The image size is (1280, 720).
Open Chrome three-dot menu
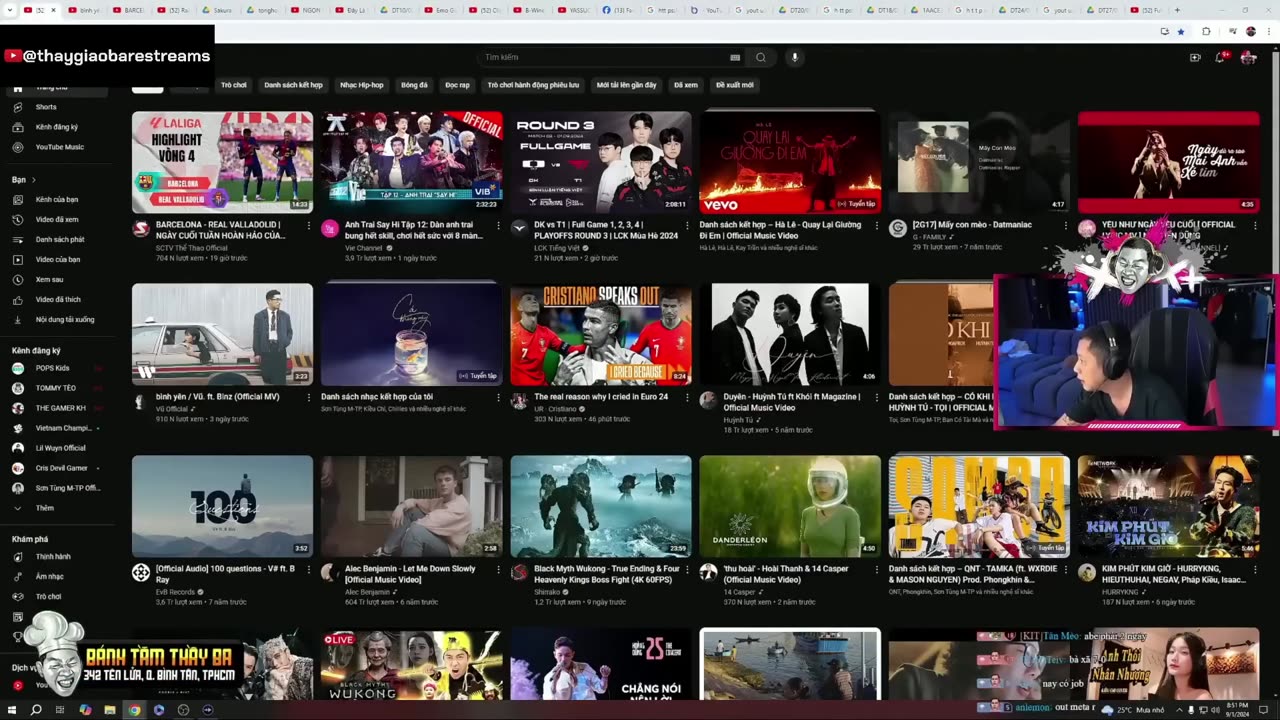point(1270,31)
